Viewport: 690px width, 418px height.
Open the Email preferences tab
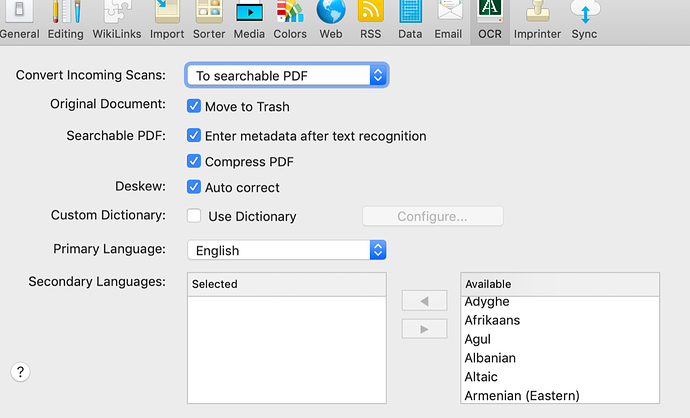tap(448, 20)
